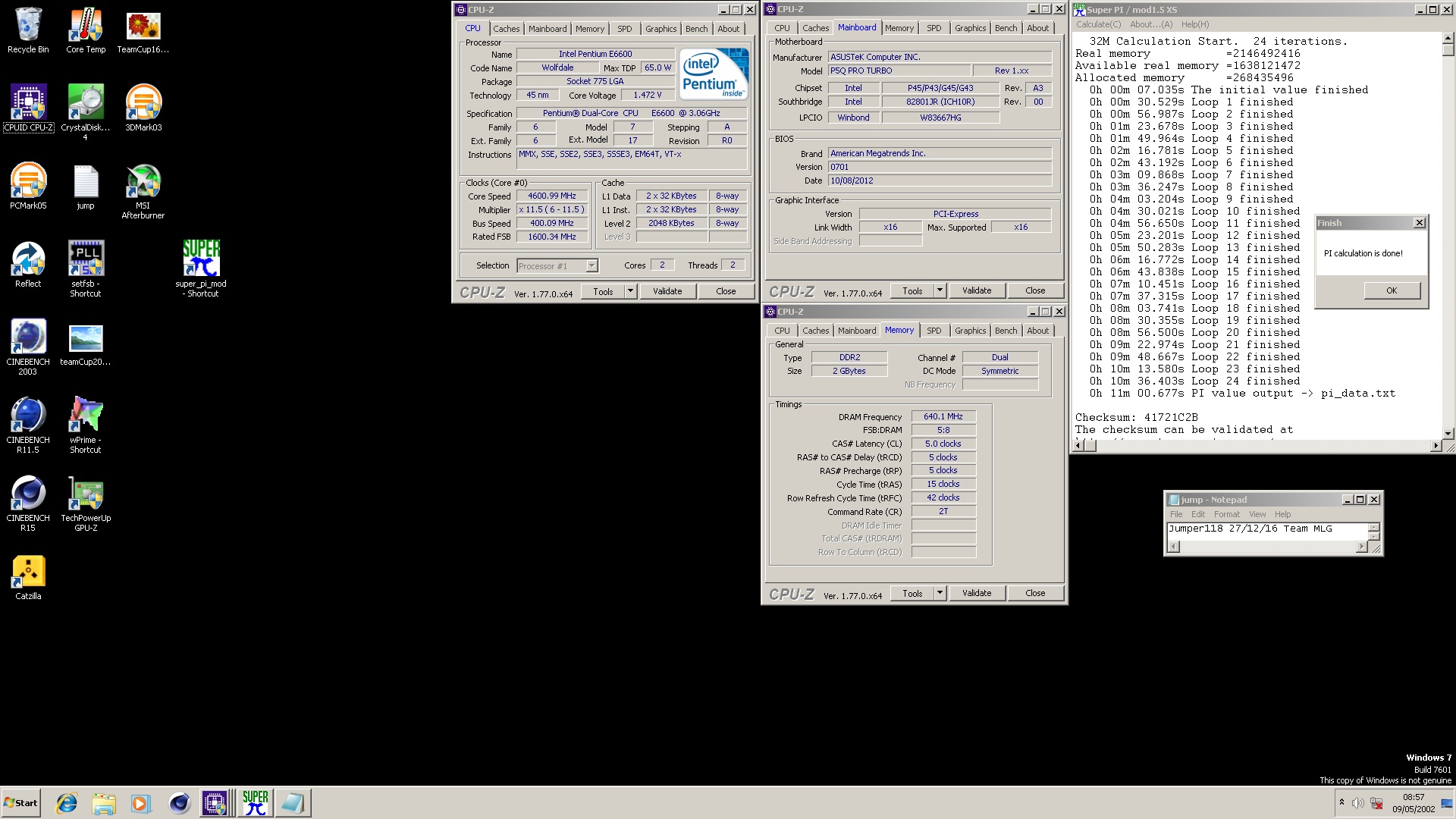Viewport: 1456px width, 819px height.
Task: Open the SPD tab in the Mainboard window
Action: 934,28
